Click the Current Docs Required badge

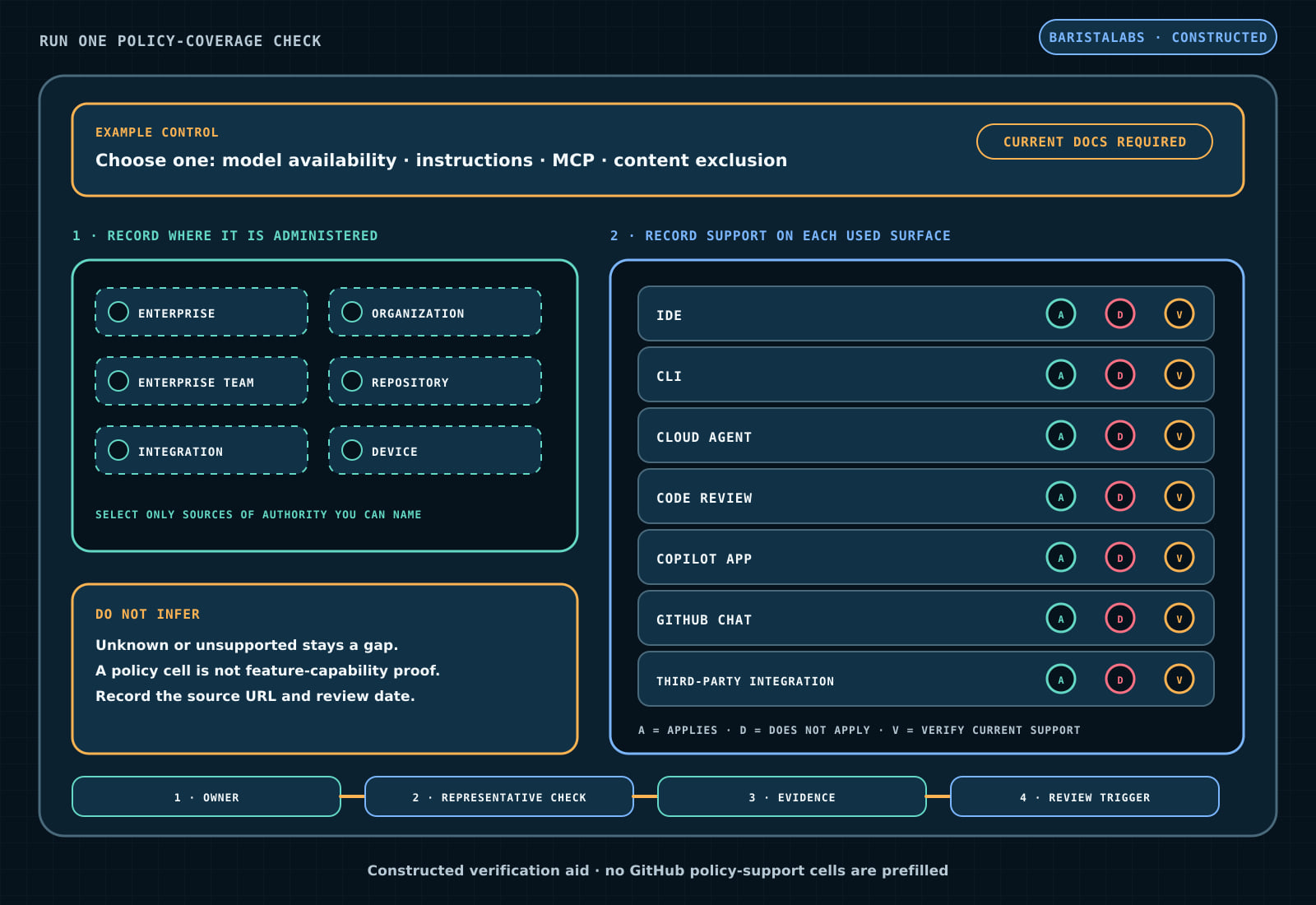pos(1095,142)
